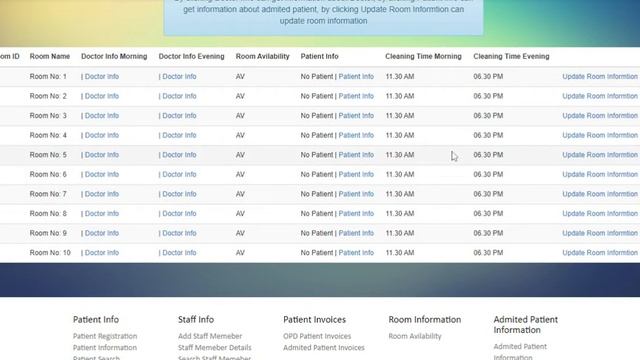Click the Cleaning Time Evening column header

point(511,56)
